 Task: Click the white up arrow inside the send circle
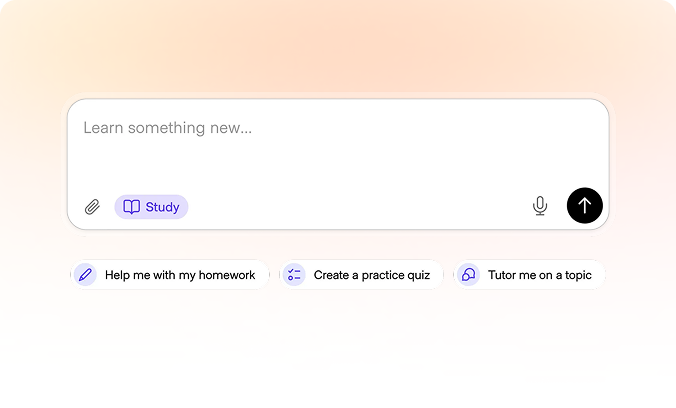pyautogui.click(x=585, y=206)
